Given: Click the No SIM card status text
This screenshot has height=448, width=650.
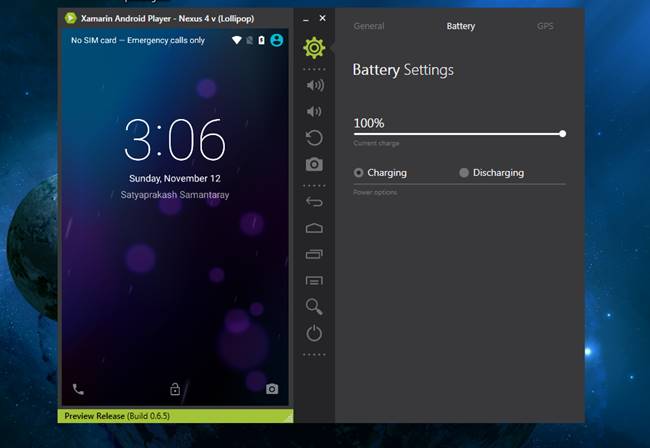Looking at the screenshot, I should click(x=138, y=40).
